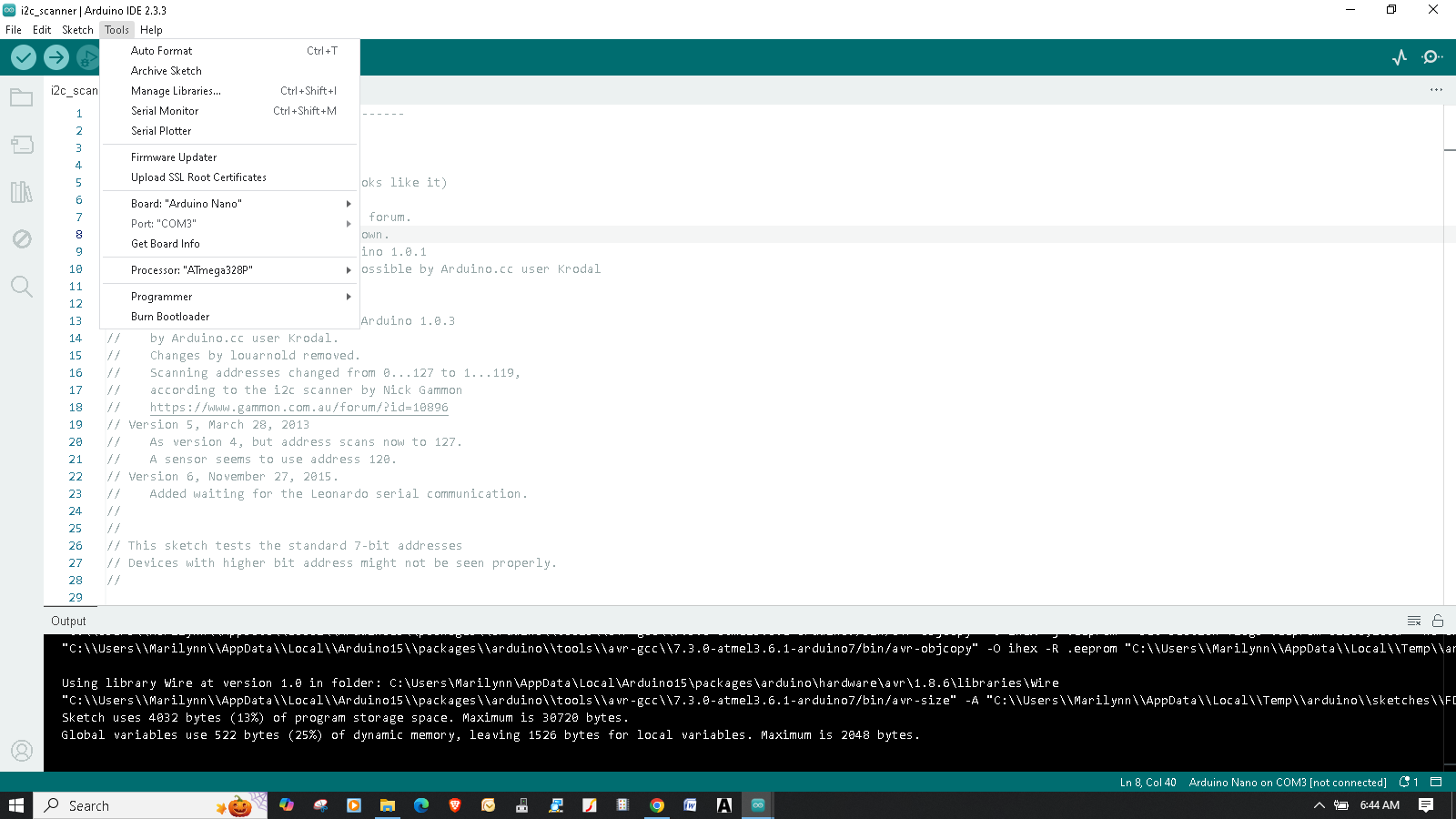Select the i2c_scanner editor tab
This screenshot has width=1456, height=819.
click(73, 90)
